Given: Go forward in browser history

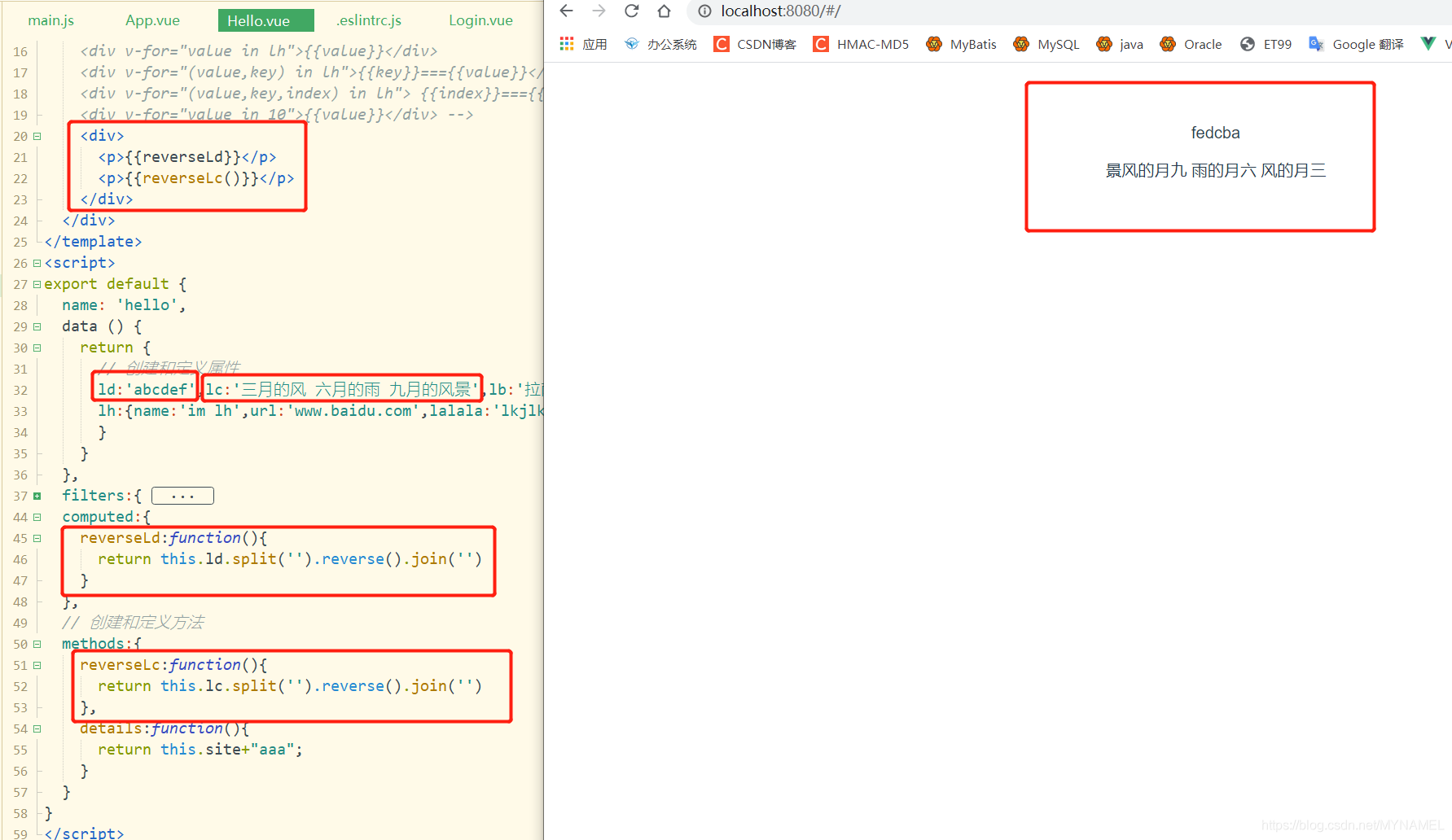Looking at the screenshot, I should tap(599, 11).
